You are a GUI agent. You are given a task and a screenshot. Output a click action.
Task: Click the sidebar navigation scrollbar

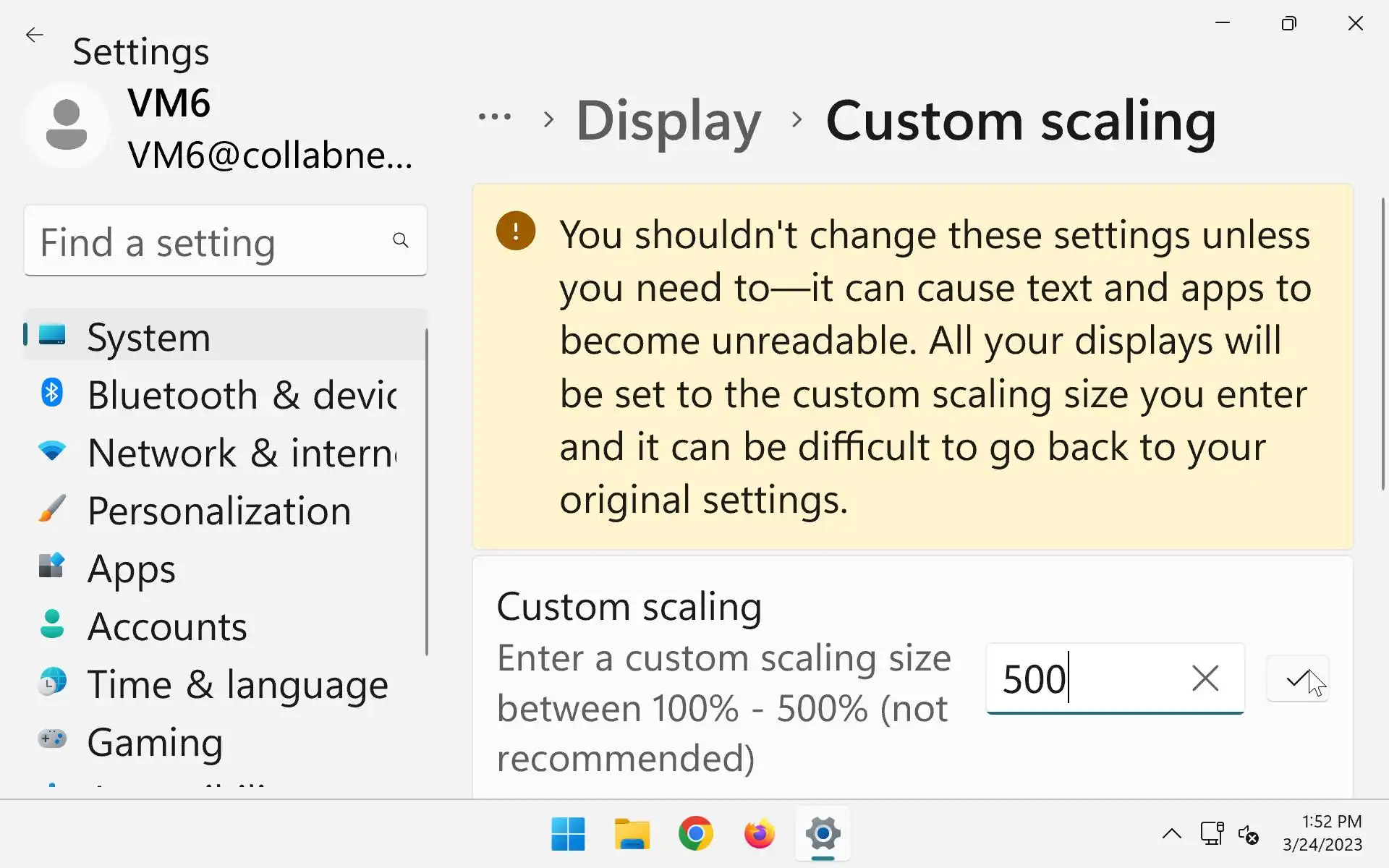click(x=427, y=492)
